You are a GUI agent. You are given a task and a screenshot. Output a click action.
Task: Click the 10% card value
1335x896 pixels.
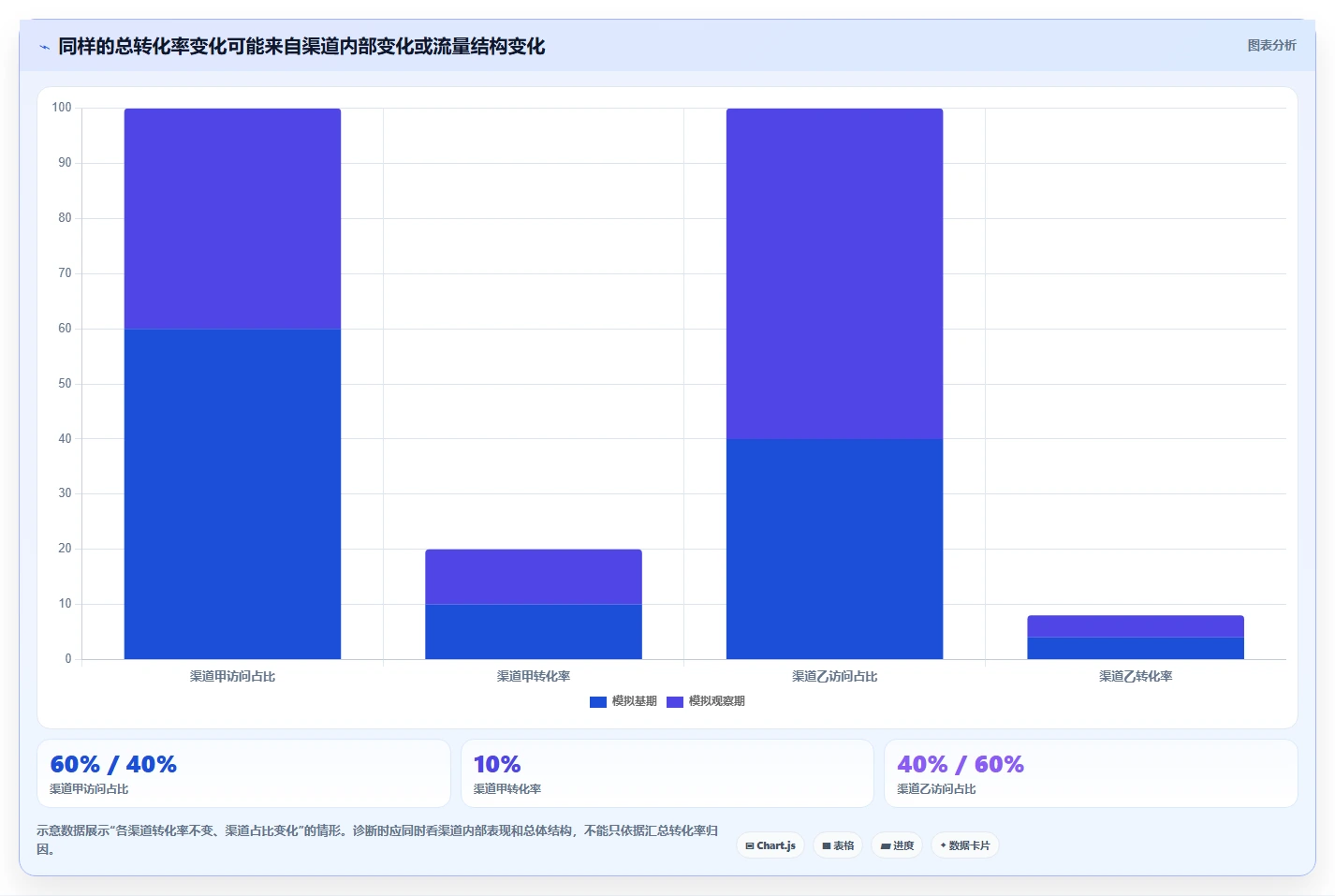coord(497,764)
